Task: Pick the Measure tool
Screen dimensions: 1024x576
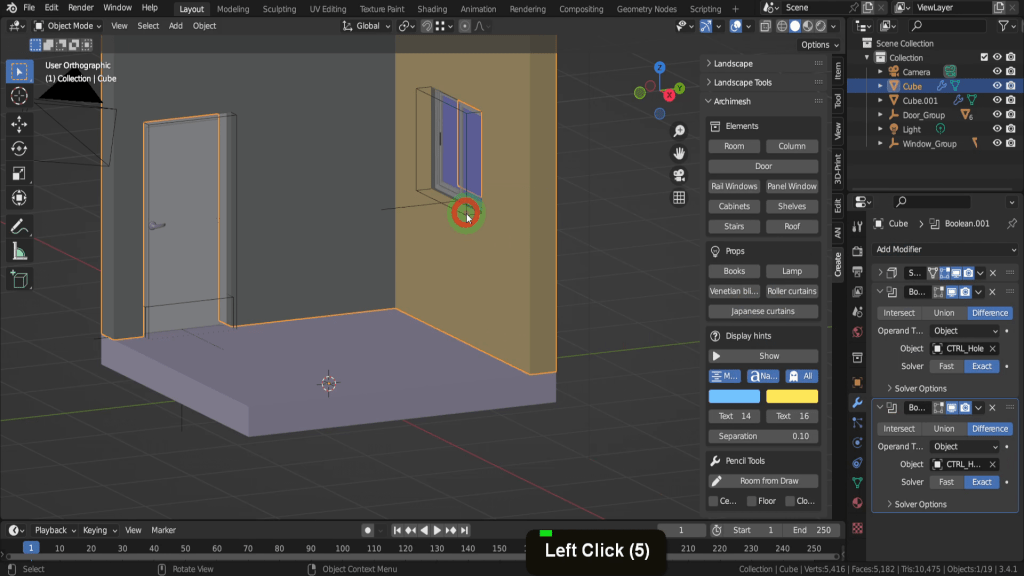Action: pos(19,252)
